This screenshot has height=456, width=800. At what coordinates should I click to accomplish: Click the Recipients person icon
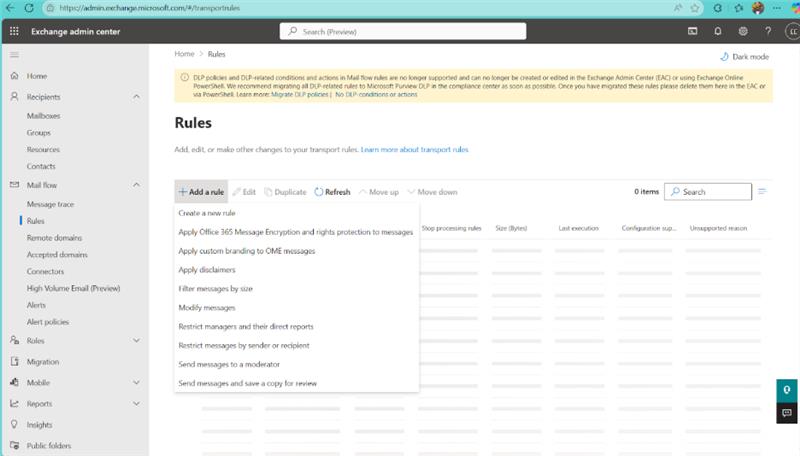(14, 96)
